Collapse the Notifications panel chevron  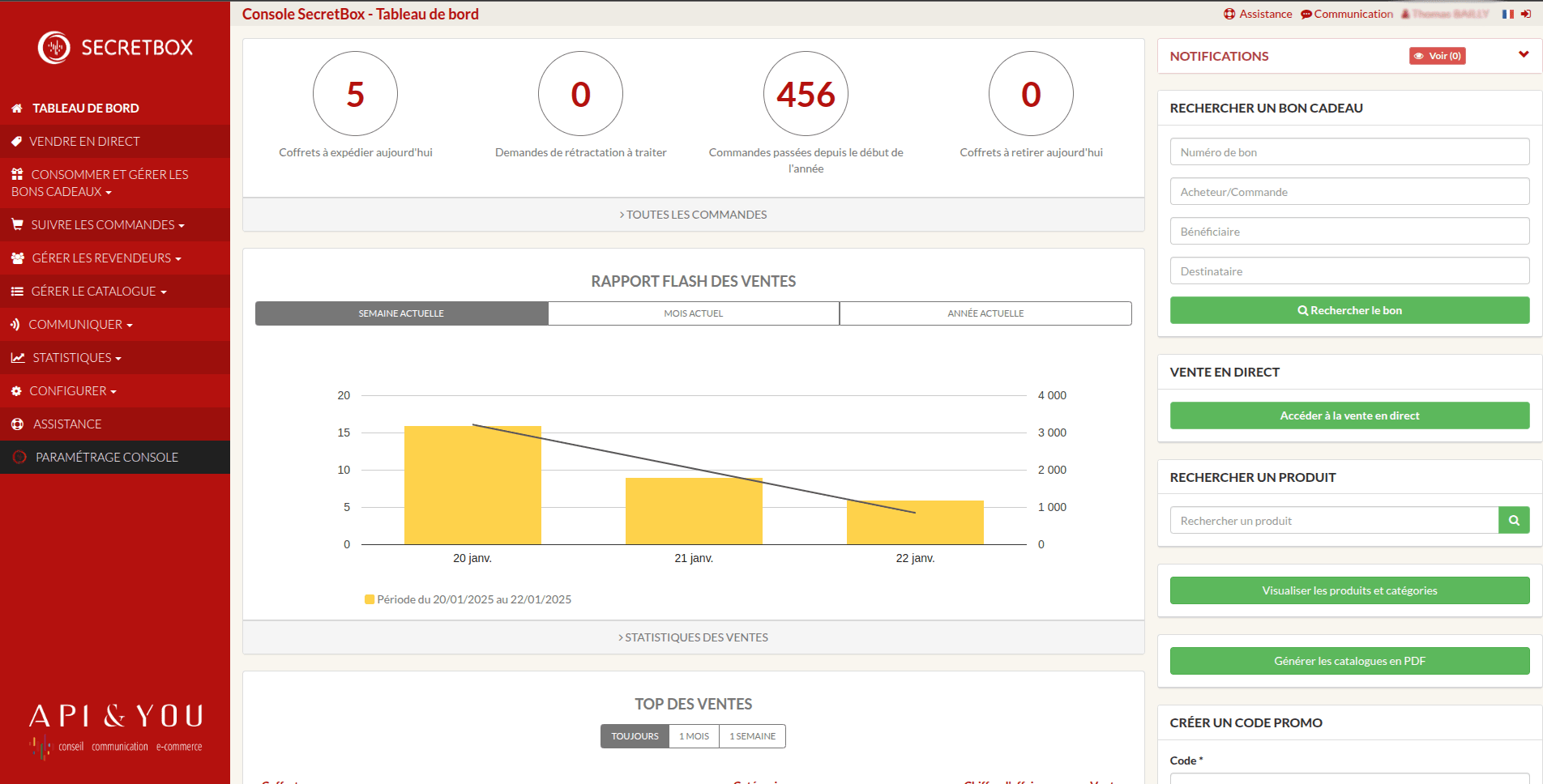coord(1524,55)
